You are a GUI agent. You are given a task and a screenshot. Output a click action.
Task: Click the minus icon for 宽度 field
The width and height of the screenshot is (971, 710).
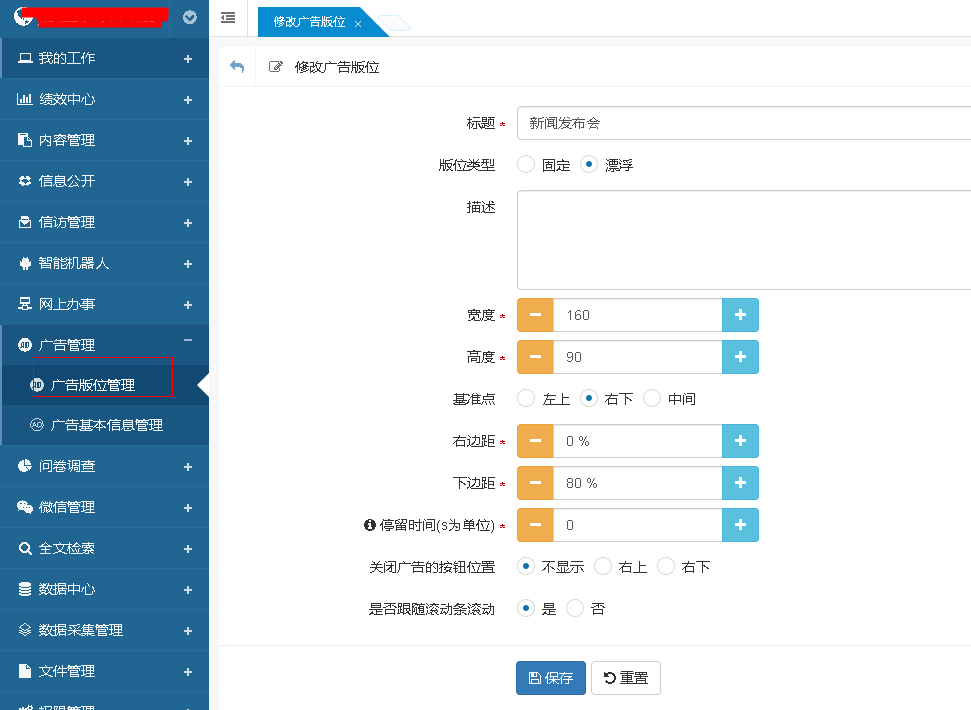(535, 315)
